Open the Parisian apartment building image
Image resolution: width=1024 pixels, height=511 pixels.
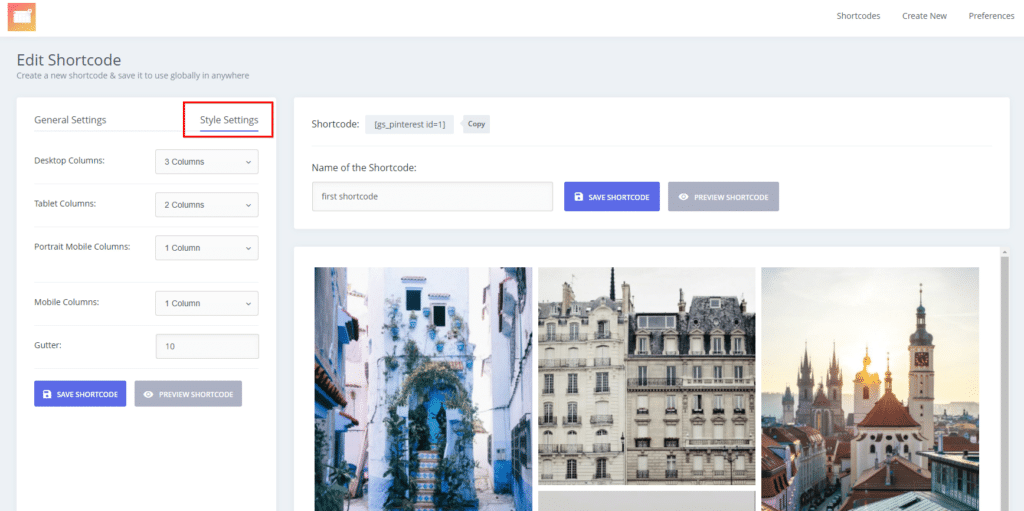pyautogui.click(x=647, y=376)
